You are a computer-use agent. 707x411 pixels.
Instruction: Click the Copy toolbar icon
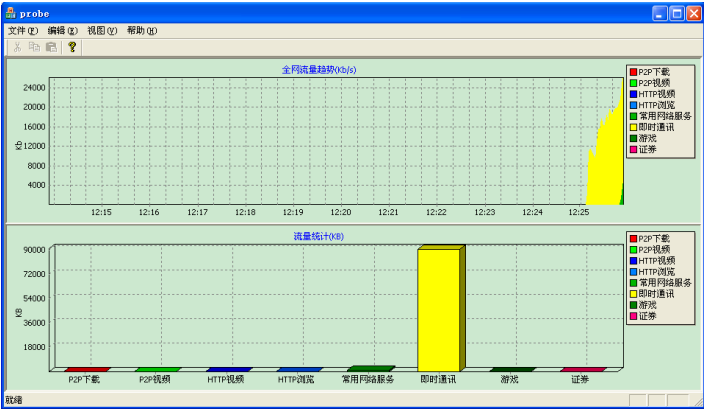(x=34, y=47)
